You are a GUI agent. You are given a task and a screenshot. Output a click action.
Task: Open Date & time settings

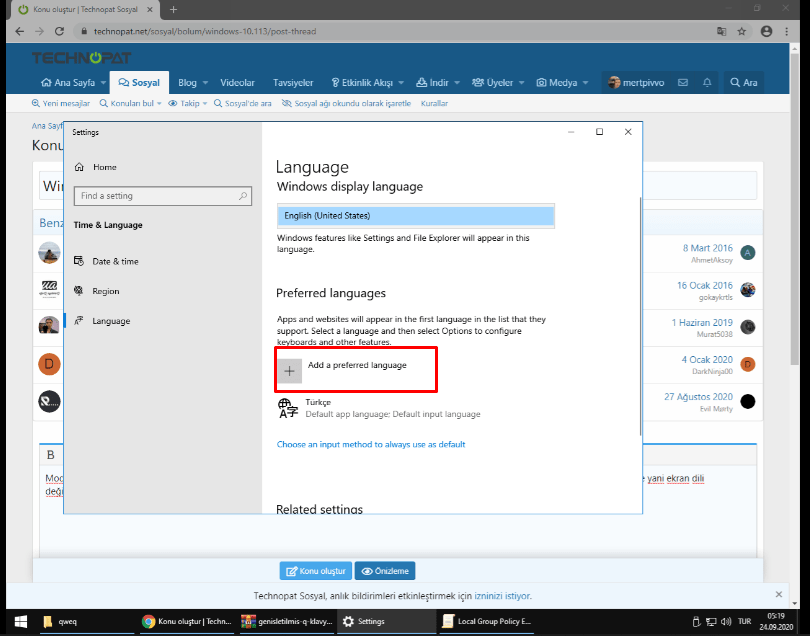(x=106, y=261)
